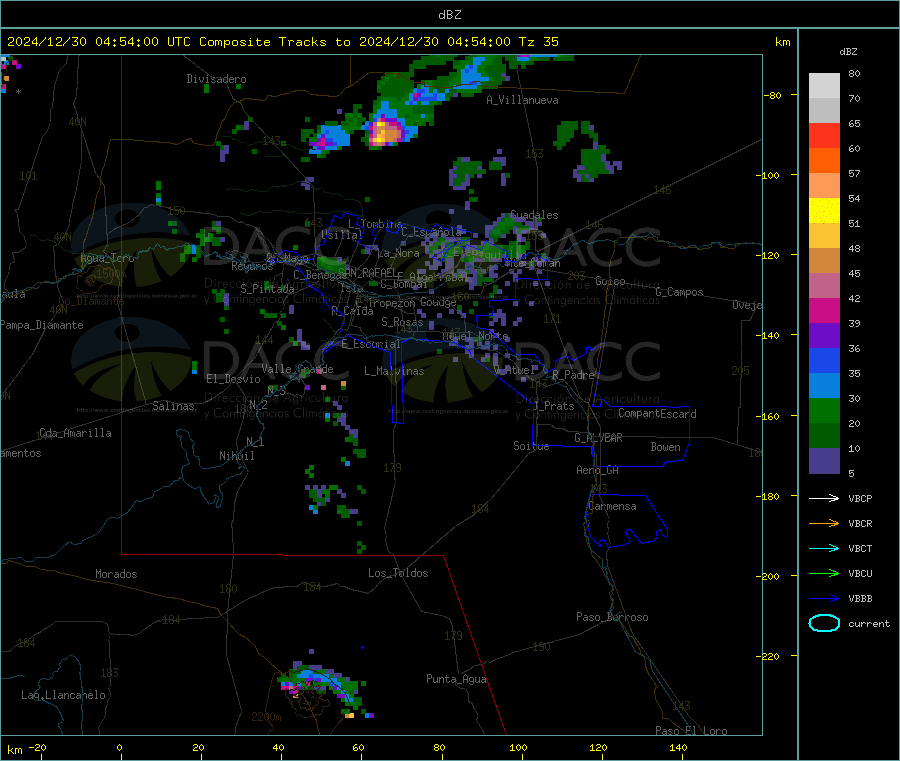Click the 'Paso_Barroso' map label
The width and height of the screenshot is (900, 761).
point(612,617)
